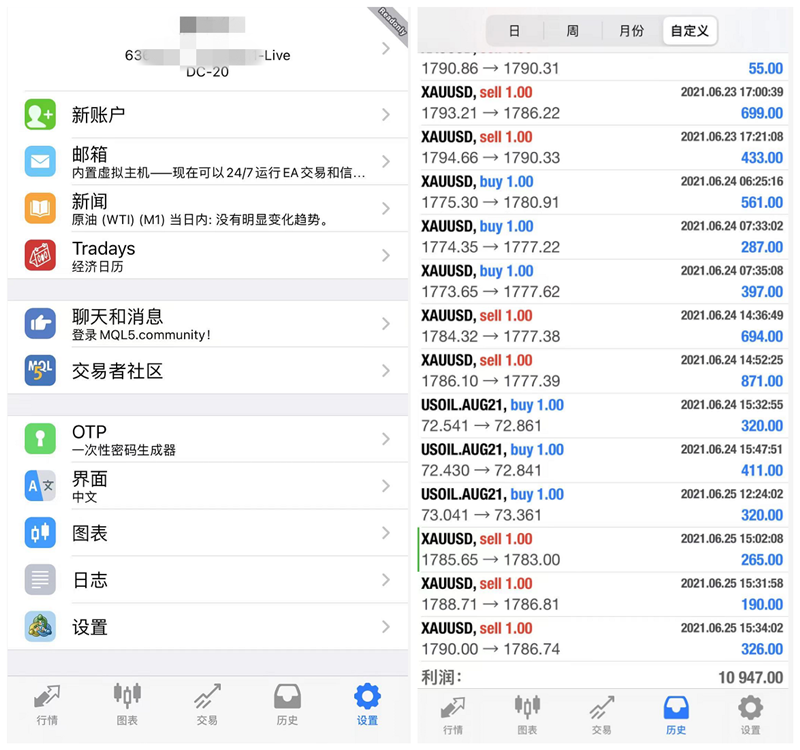Viewport: 800px width, 750px height.
Task: Open the 日志 journal entry
Action: point(208,580)
